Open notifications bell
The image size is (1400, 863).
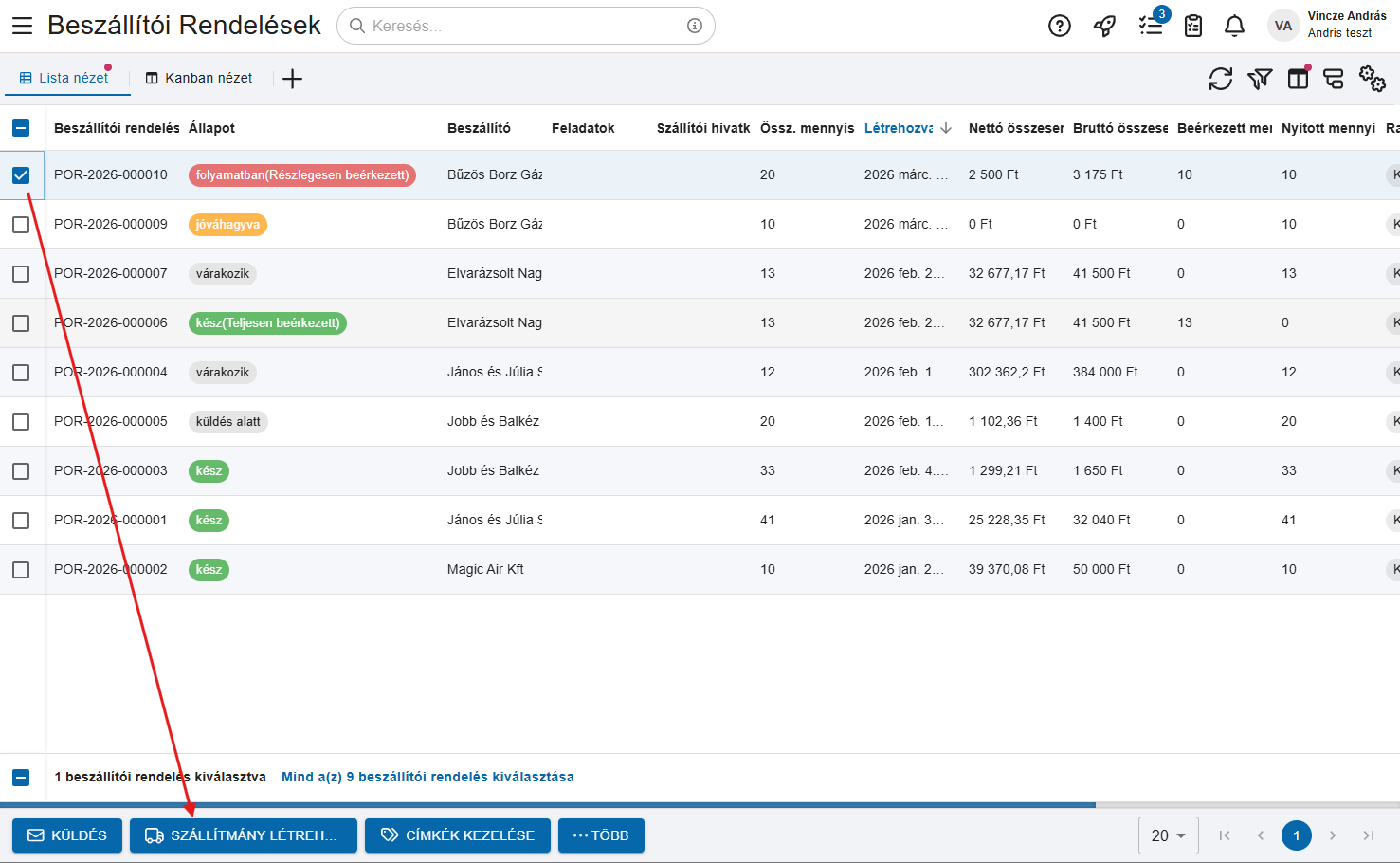[x=1234, y=26]
